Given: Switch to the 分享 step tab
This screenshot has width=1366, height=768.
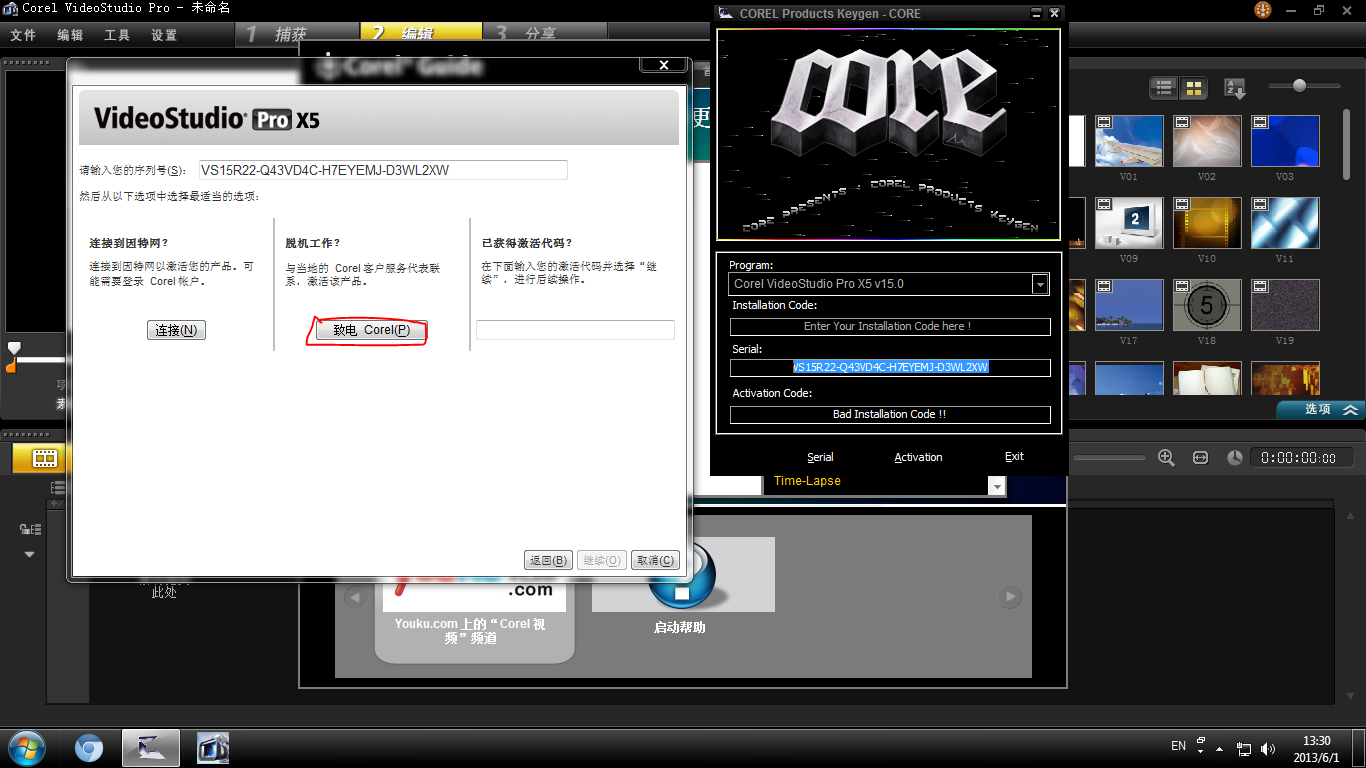Looking at the screenshot, I should point(545,33).
